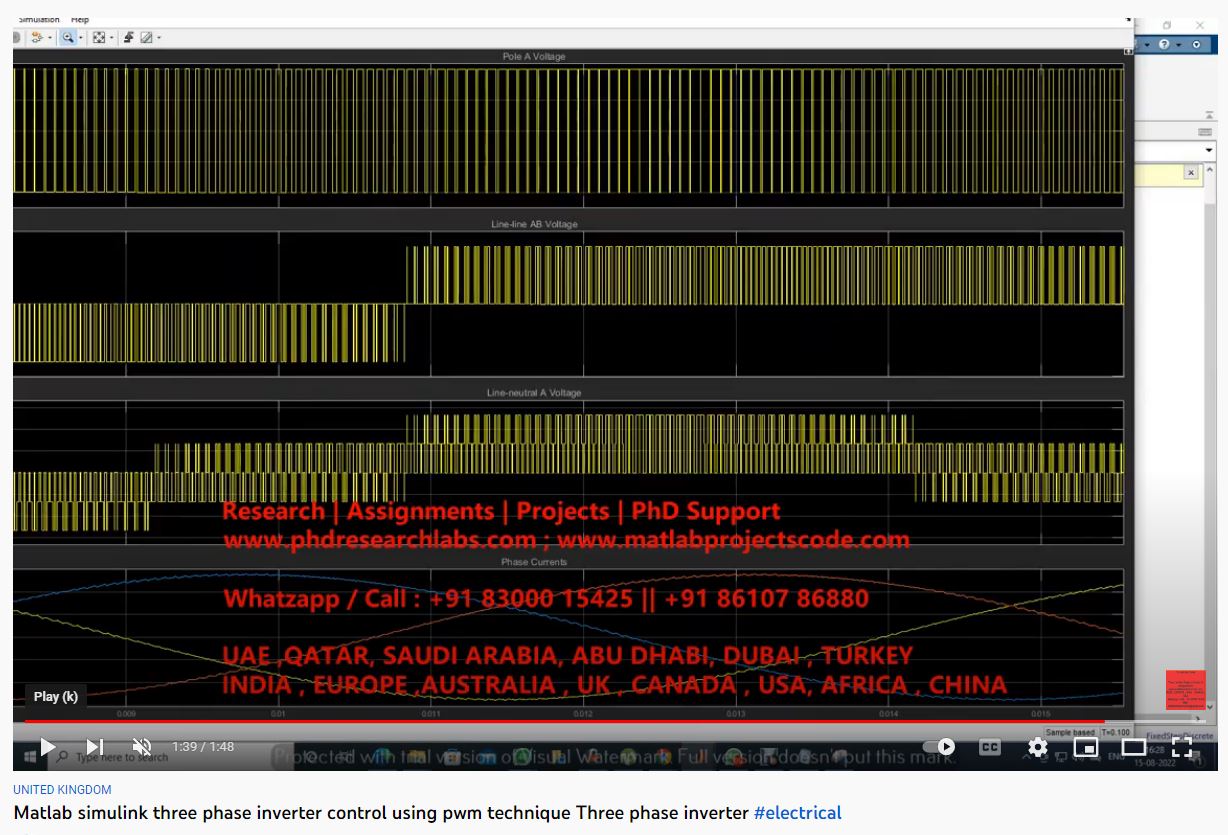Enable theater mode view

point(1133,746)
